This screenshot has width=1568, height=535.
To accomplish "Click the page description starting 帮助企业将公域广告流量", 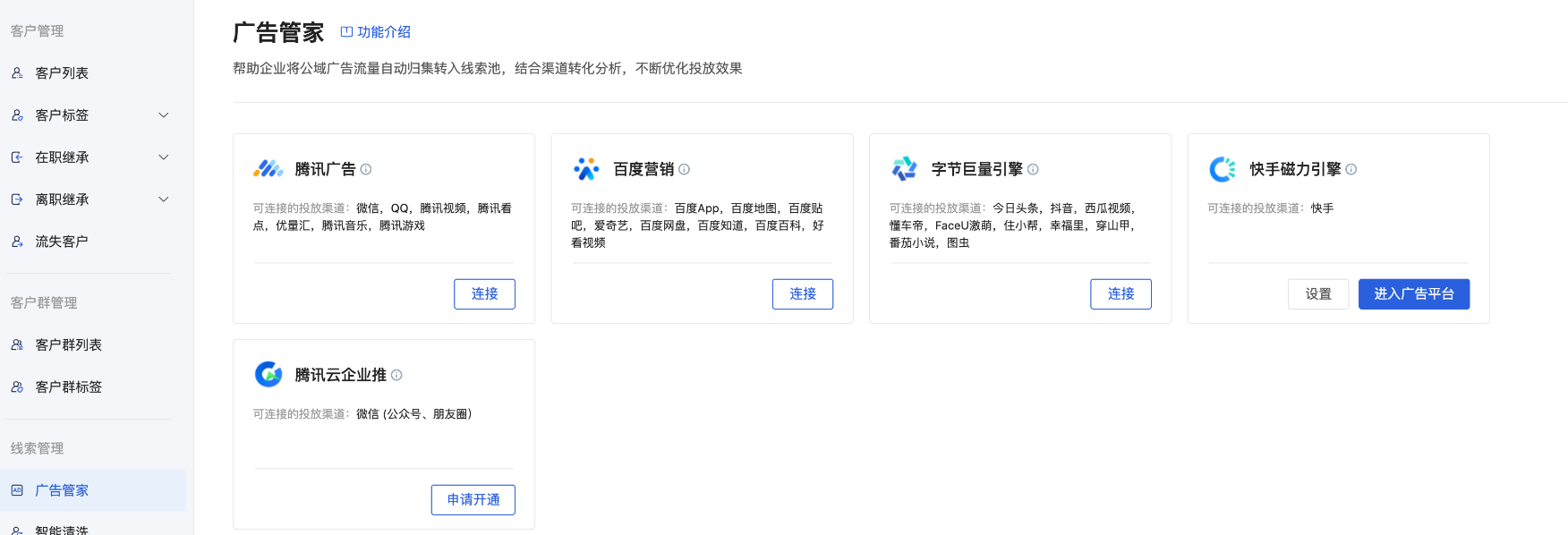I will pos(488,69).
